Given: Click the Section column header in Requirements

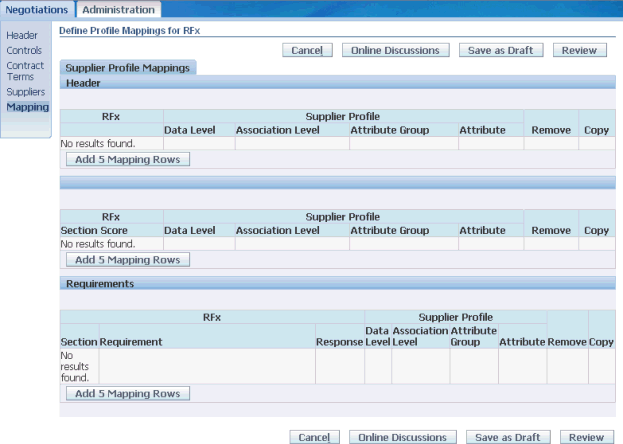Looking at the screenshot, I should coord(79,342).
